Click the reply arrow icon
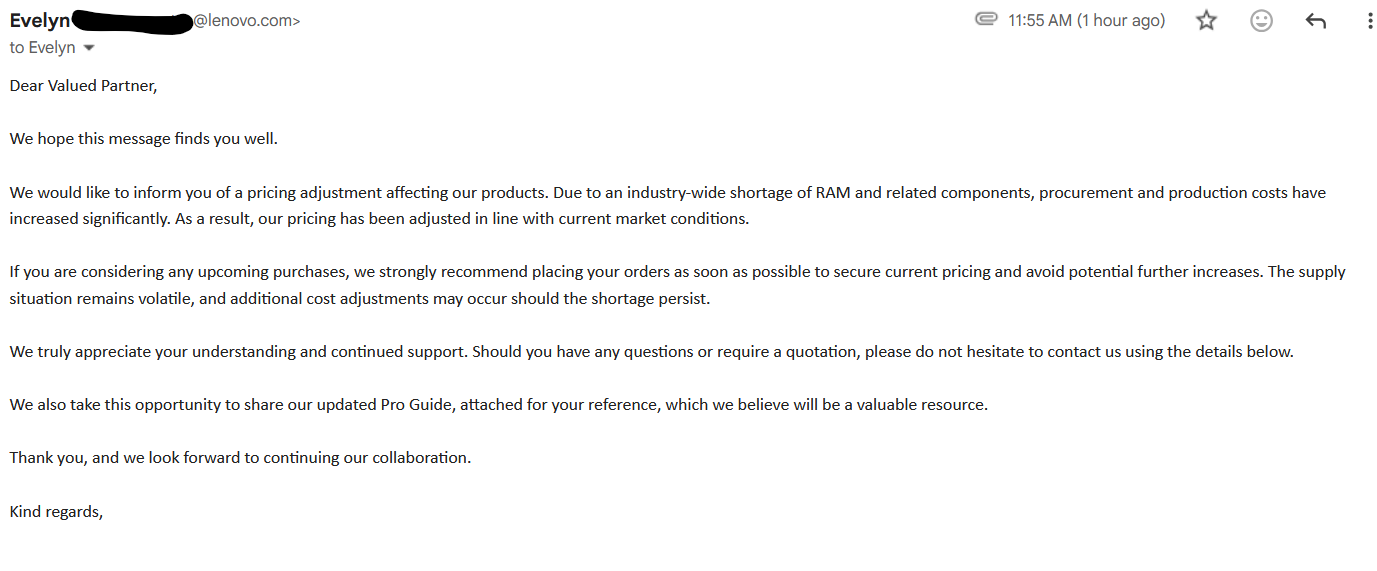 (1316, 21)
